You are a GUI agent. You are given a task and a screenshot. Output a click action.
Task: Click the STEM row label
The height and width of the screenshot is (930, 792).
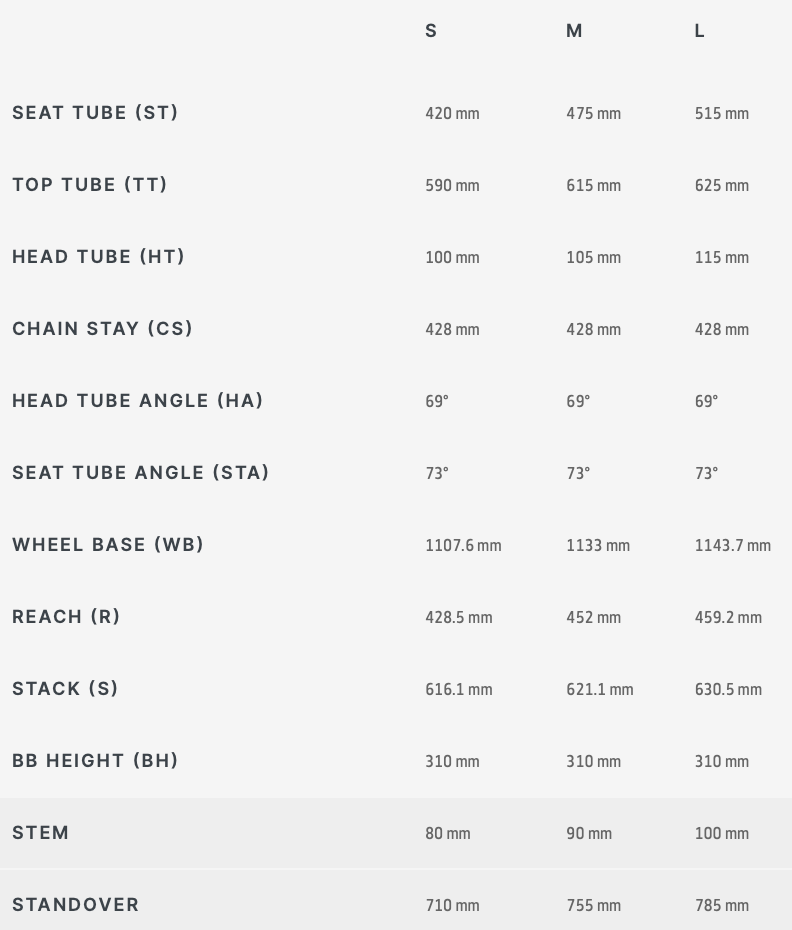(40, 833)
